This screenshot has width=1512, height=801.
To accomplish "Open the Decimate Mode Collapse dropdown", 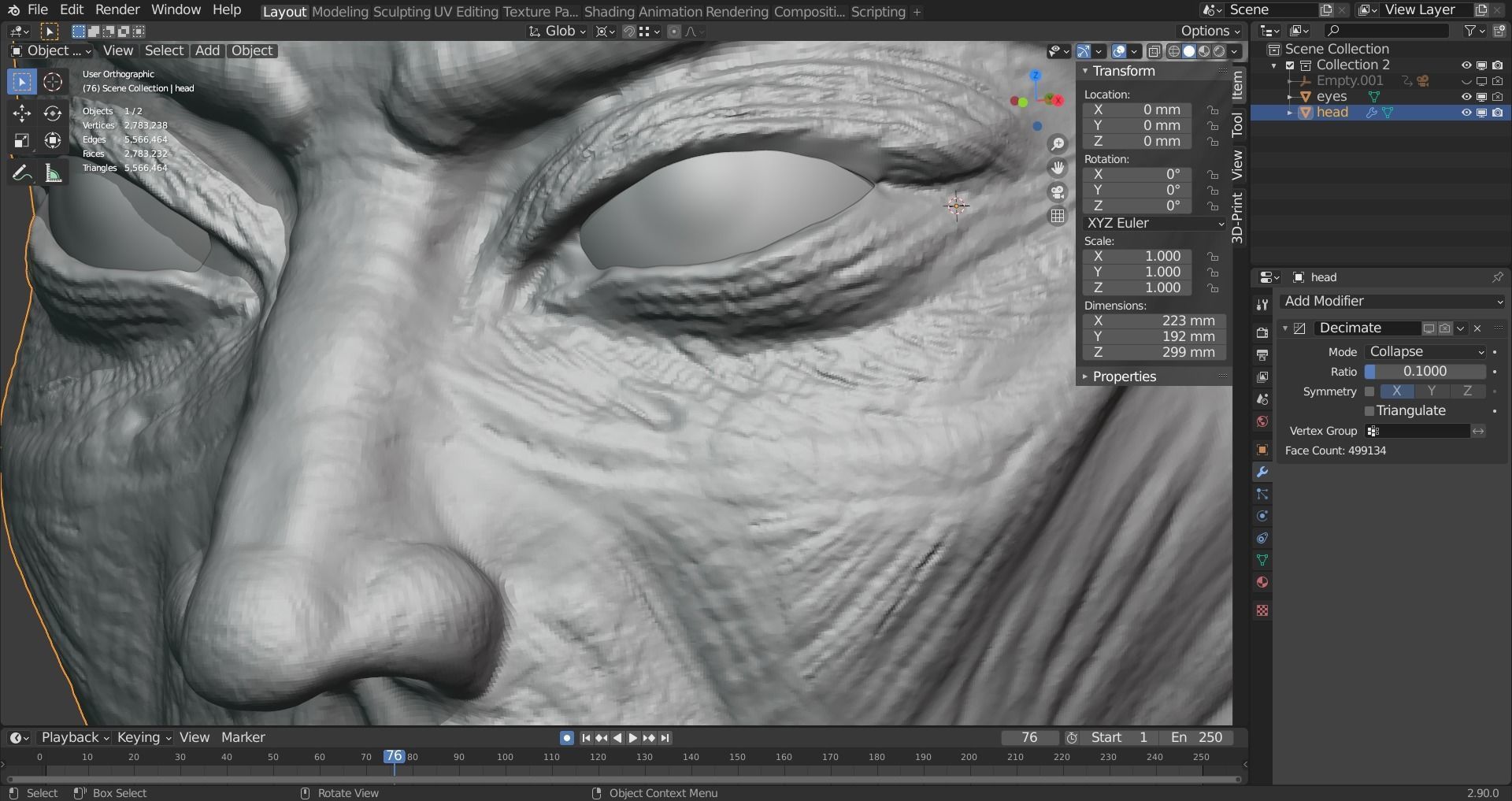I will click(1426, 352).
